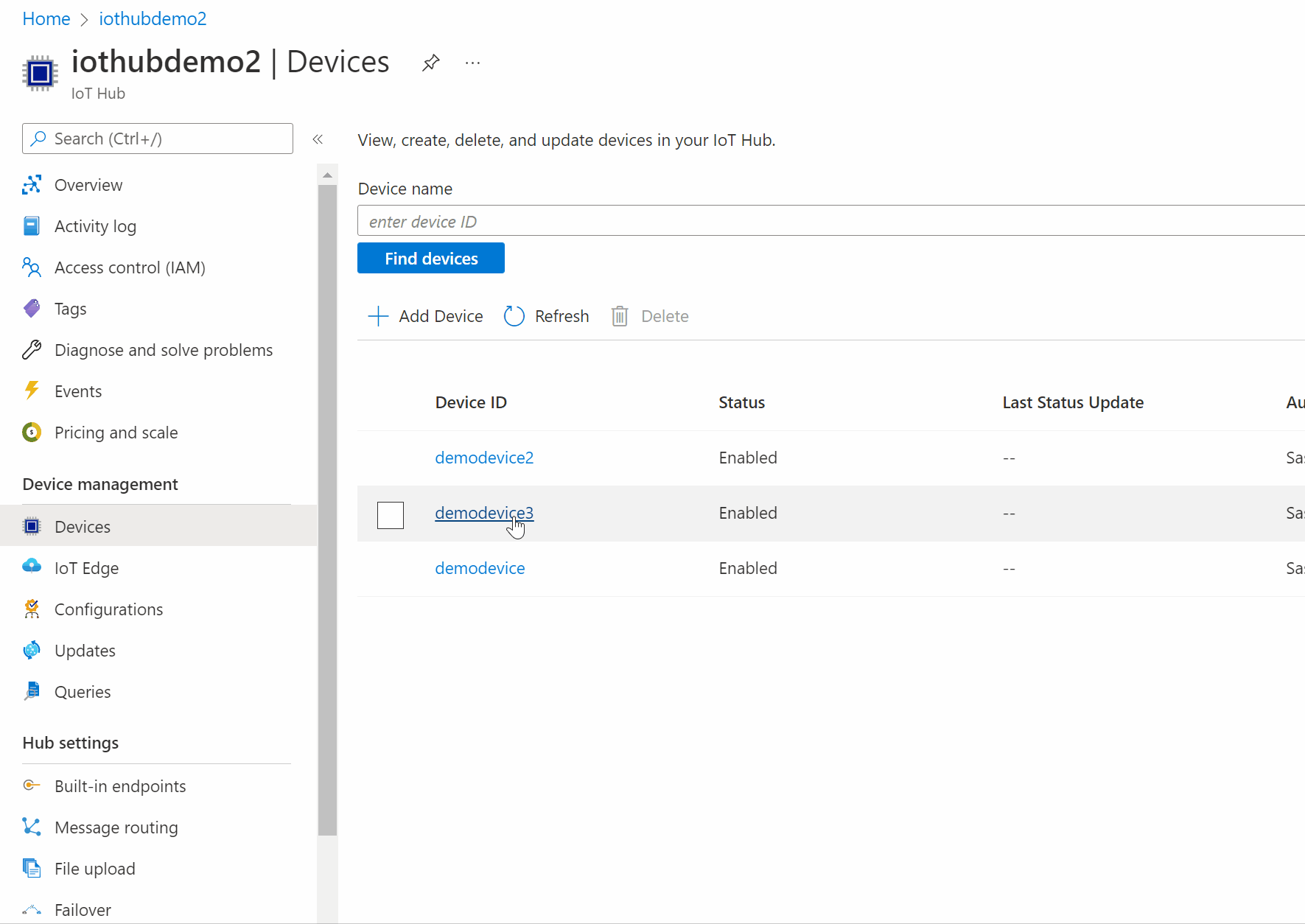Image resolution: width=1305 pixels, height=924 pixels.
Task: Click the Find devices button
Action: (431, 258)
